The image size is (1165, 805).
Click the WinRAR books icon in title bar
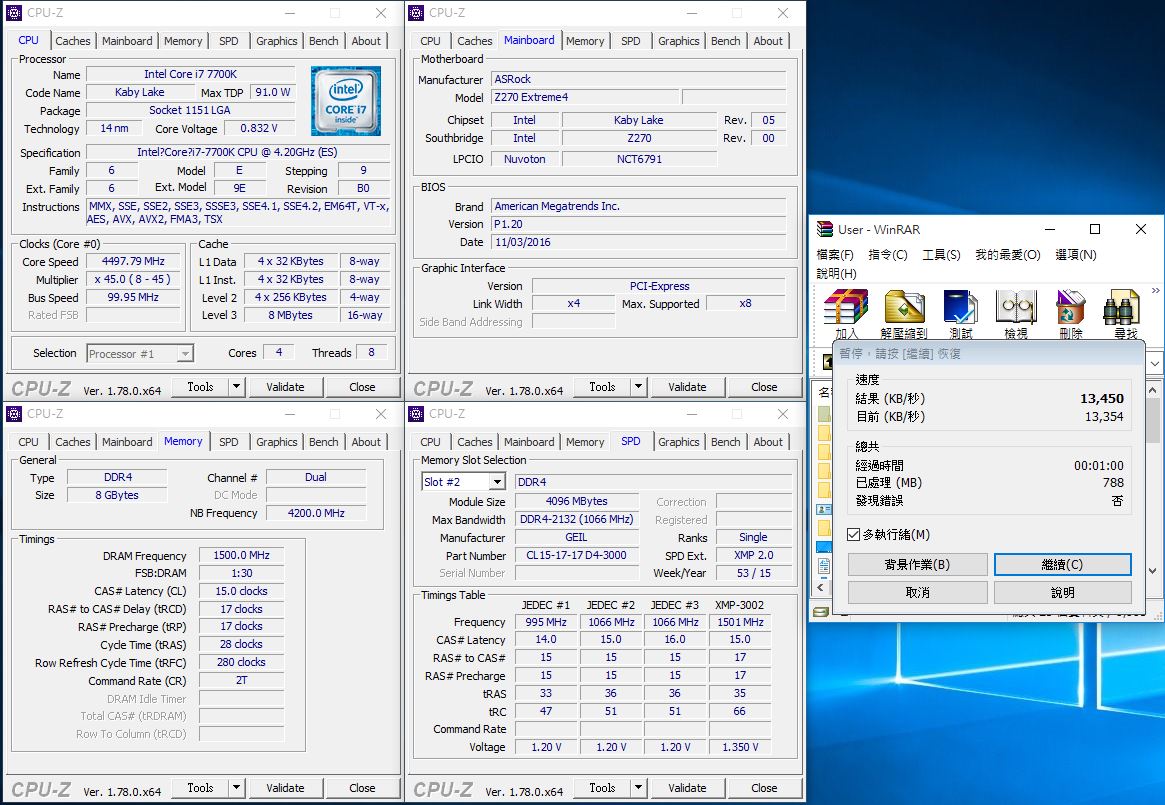[825, 229]
